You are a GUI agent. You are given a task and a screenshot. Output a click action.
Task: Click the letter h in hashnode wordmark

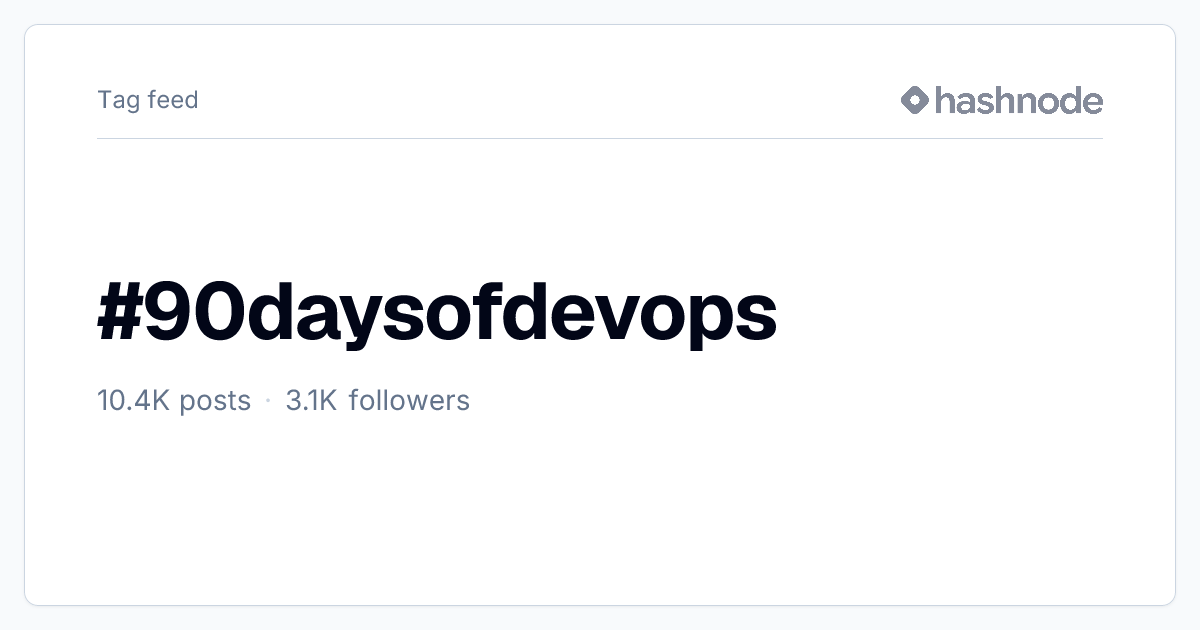(945, 100)
